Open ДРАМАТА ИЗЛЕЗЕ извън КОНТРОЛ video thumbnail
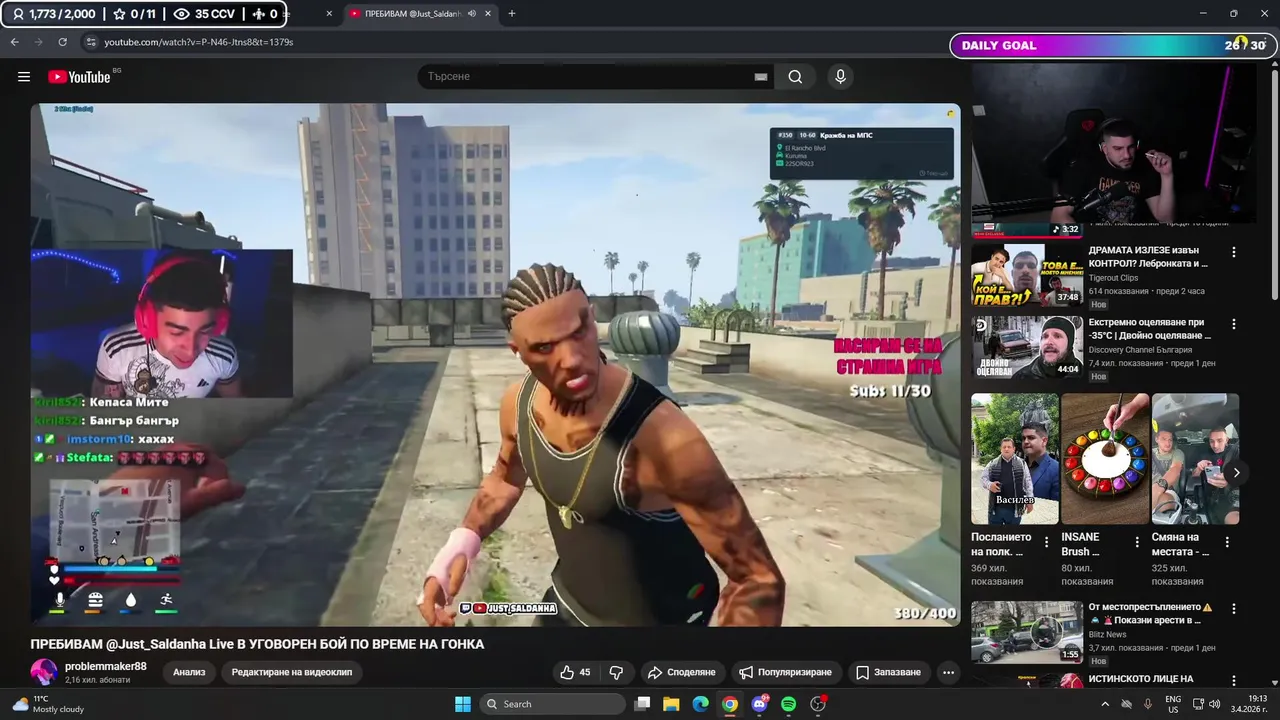The width and height of the screenshot is (1280, 720). pyautogui.click(x=1026, y=274)
